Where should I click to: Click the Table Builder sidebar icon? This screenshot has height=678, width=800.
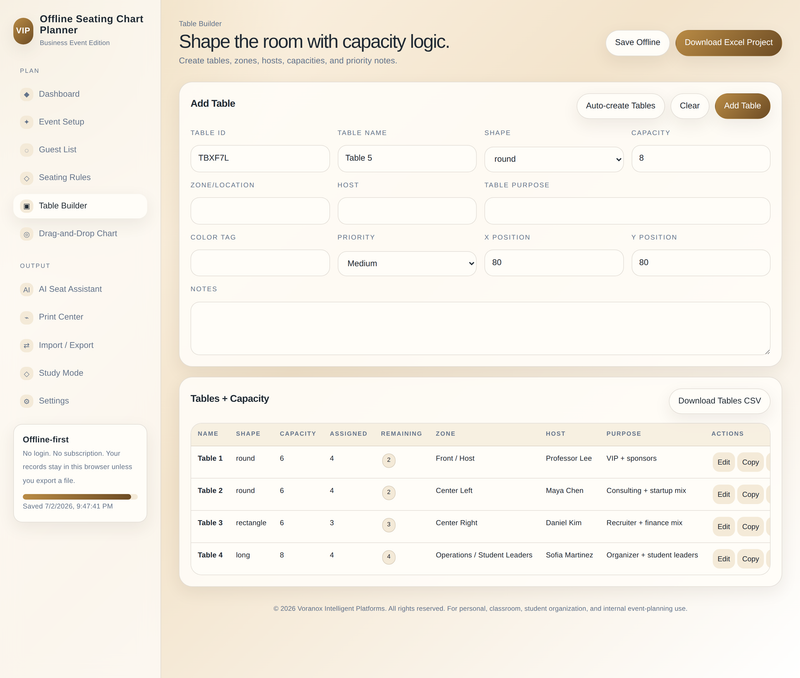[x=27, y=206]
